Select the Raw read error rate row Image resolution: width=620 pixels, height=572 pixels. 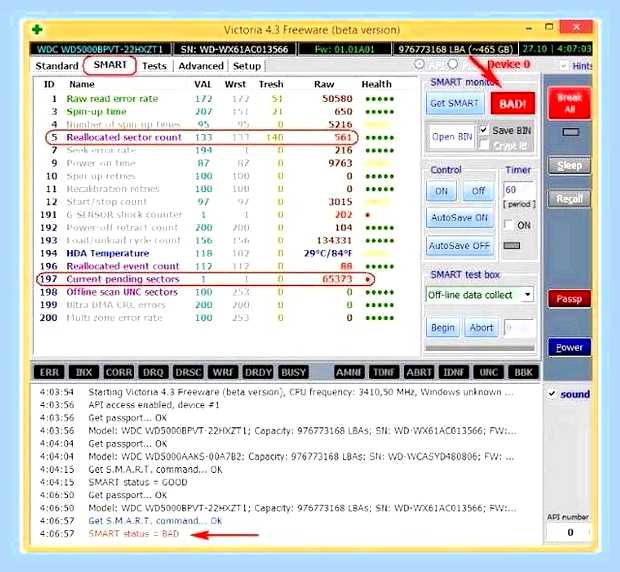pos(217,99)
